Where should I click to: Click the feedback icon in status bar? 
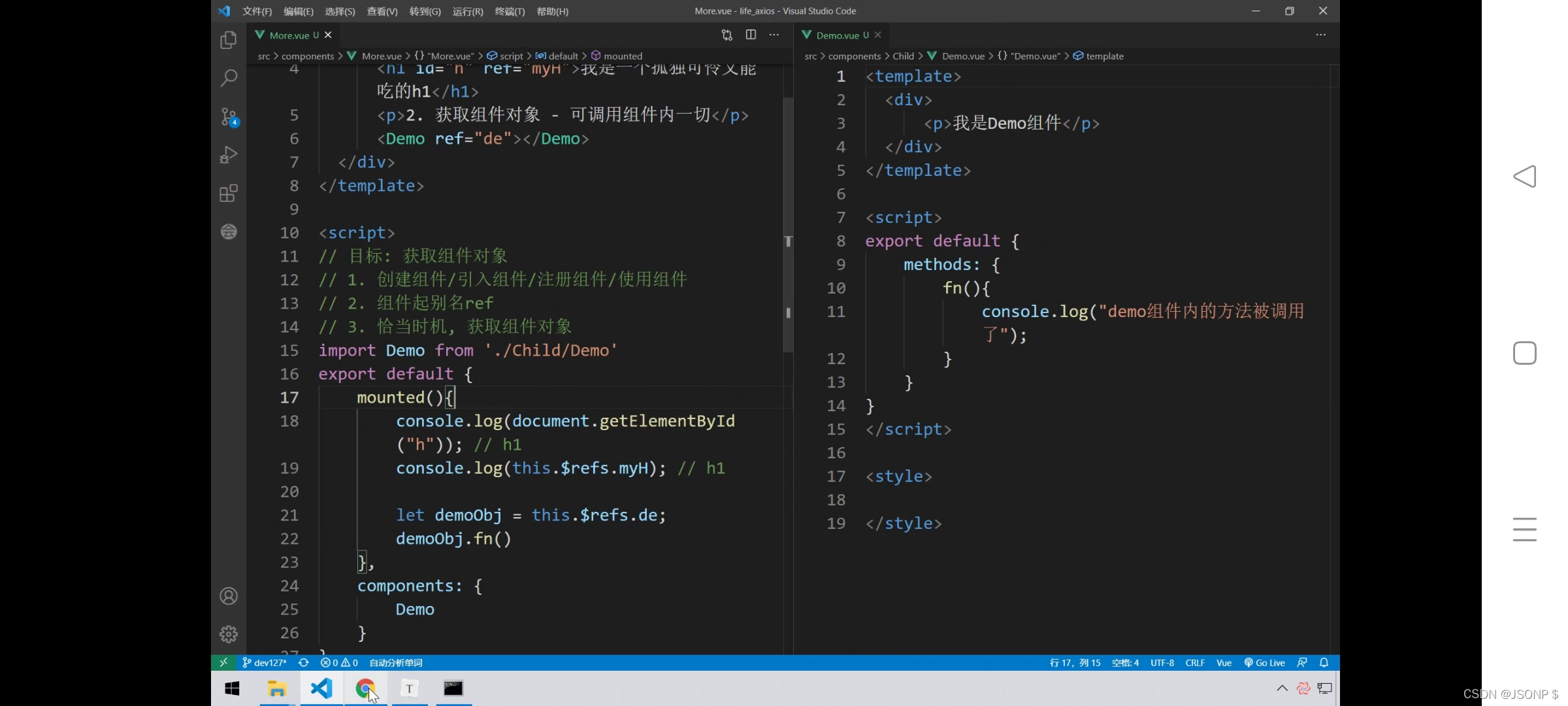tap(1301, 662)
